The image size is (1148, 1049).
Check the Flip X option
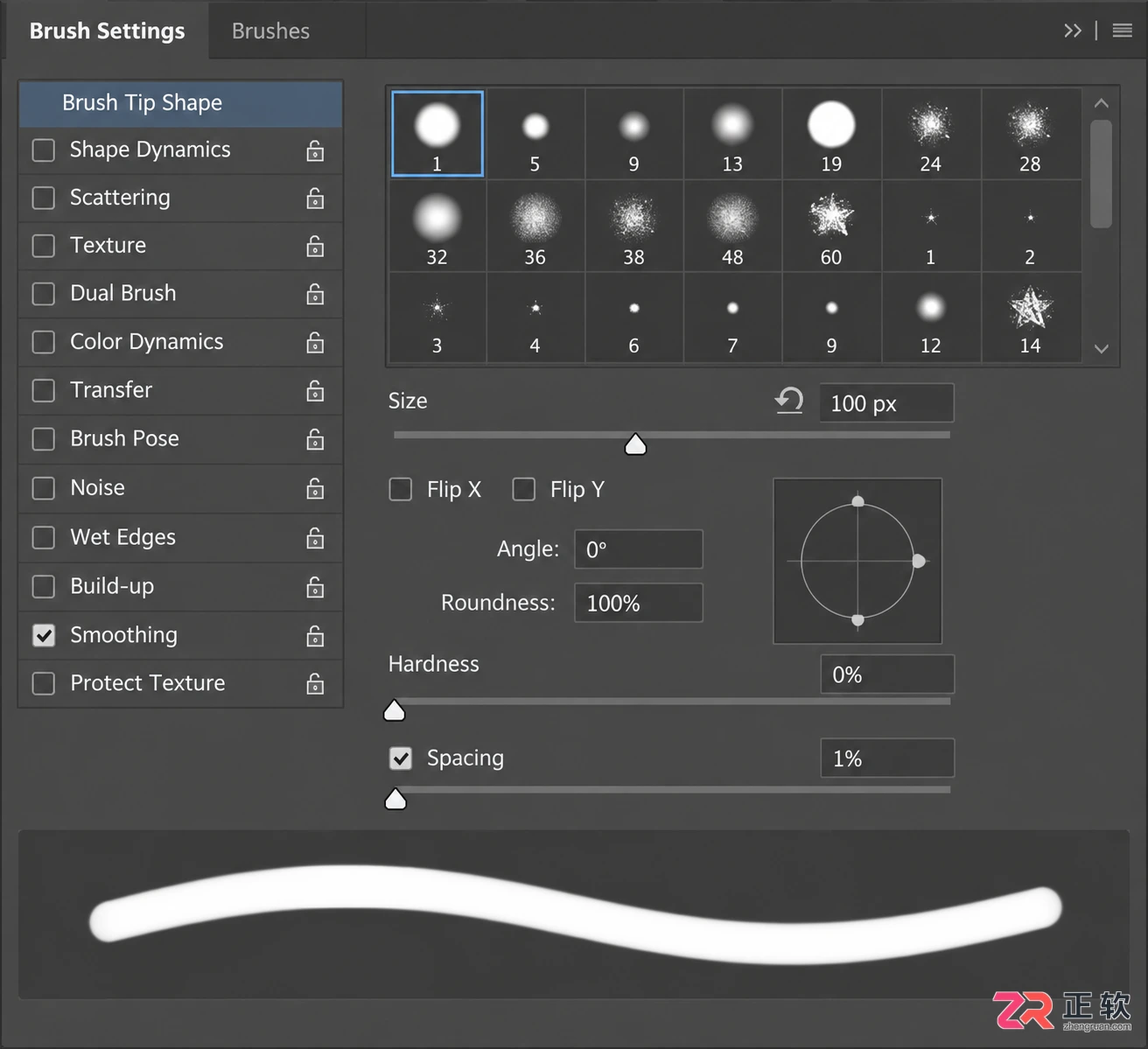click(401, 489)
